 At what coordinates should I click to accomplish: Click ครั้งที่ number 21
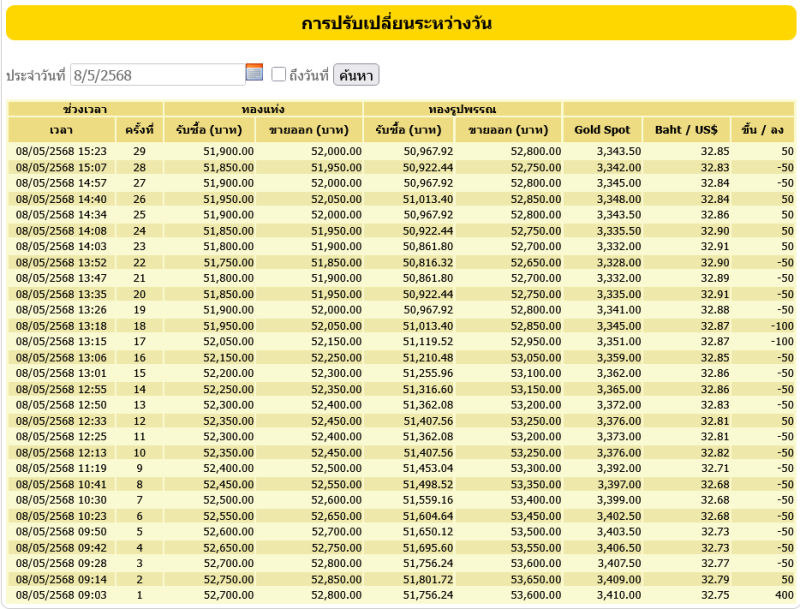point(139,278)
